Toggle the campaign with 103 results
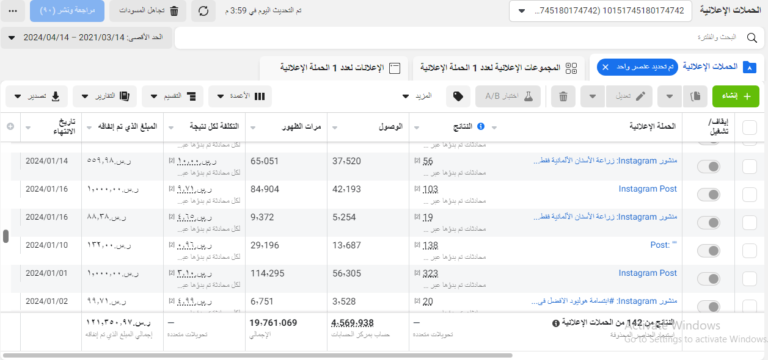The image size is (768, 360). click(708, 195)
